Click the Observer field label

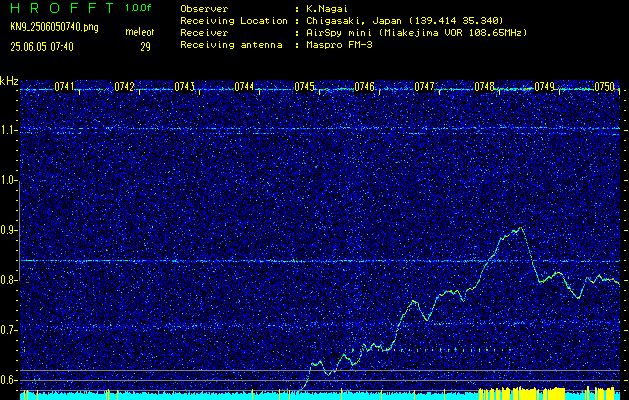pyautogui.click(x=204, y=8)
